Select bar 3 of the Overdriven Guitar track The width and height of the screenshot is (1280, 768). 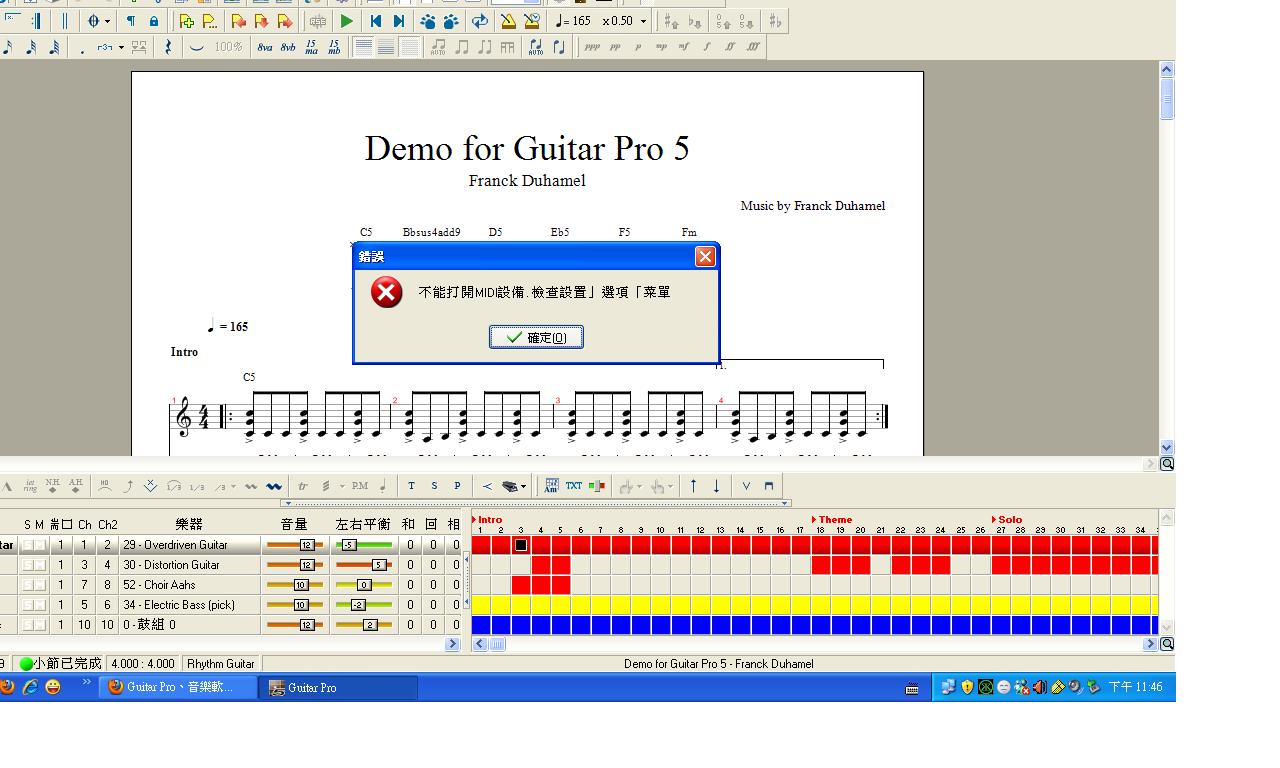[x=521, y=545]
